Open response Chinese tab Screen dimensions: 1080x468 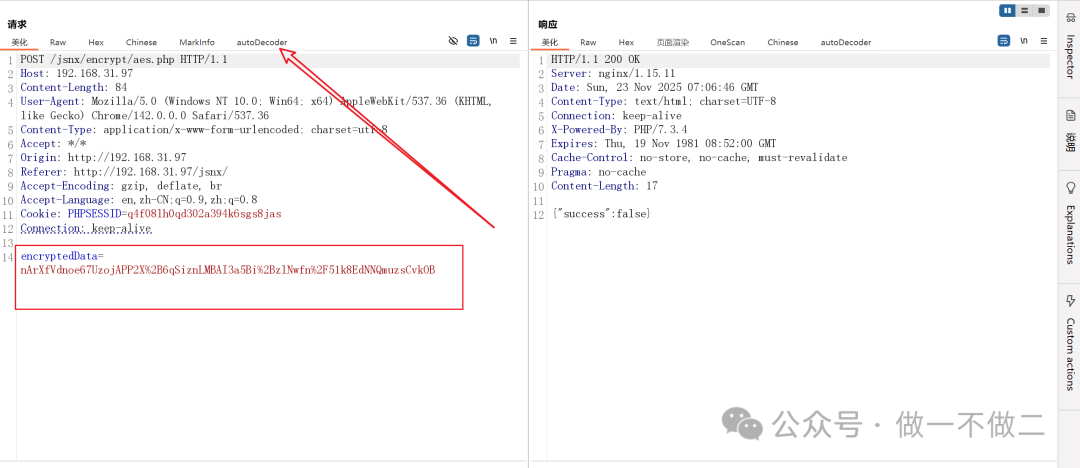782,42
